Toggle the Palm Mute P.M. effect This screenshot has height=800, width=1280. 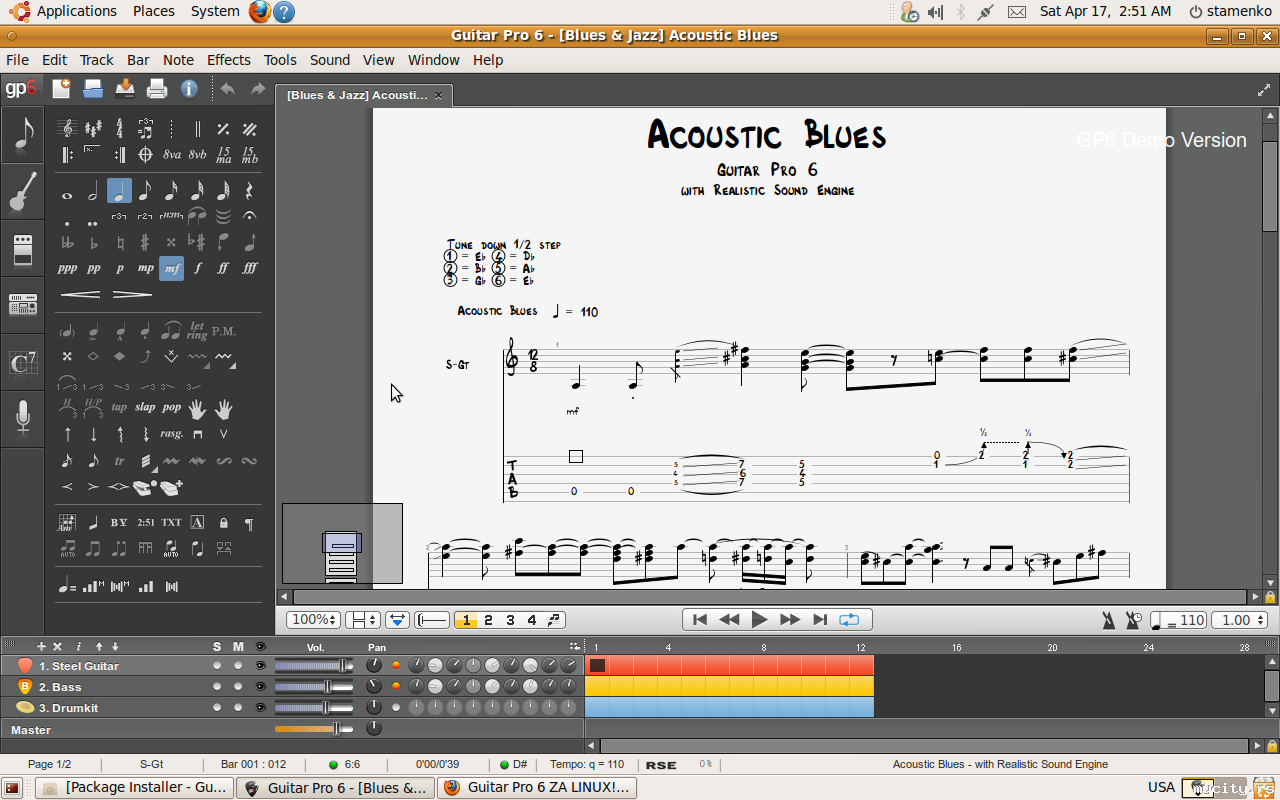[x=223, y=331]
